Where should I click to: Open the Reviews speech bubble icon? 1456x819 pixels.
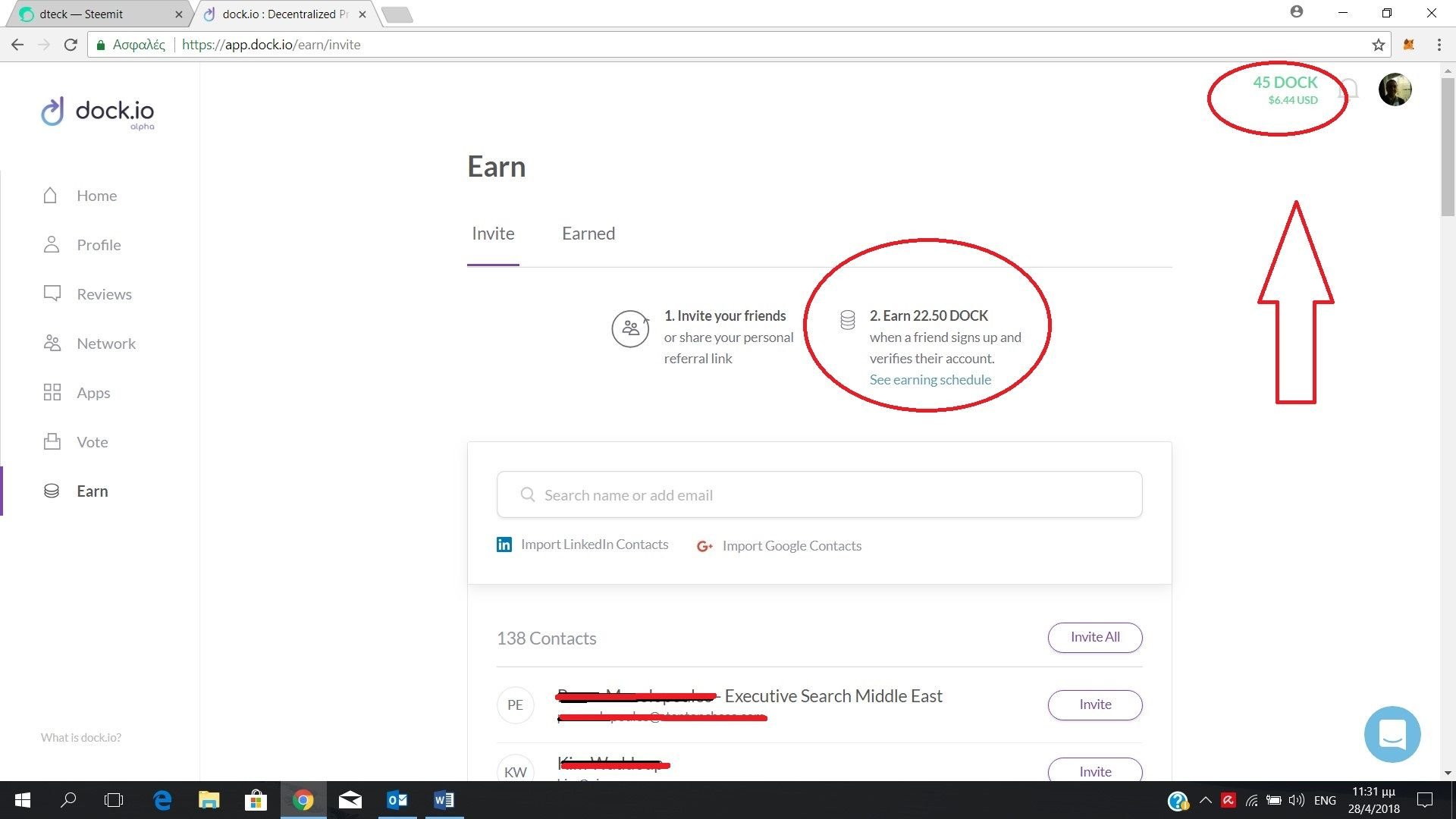52,294
